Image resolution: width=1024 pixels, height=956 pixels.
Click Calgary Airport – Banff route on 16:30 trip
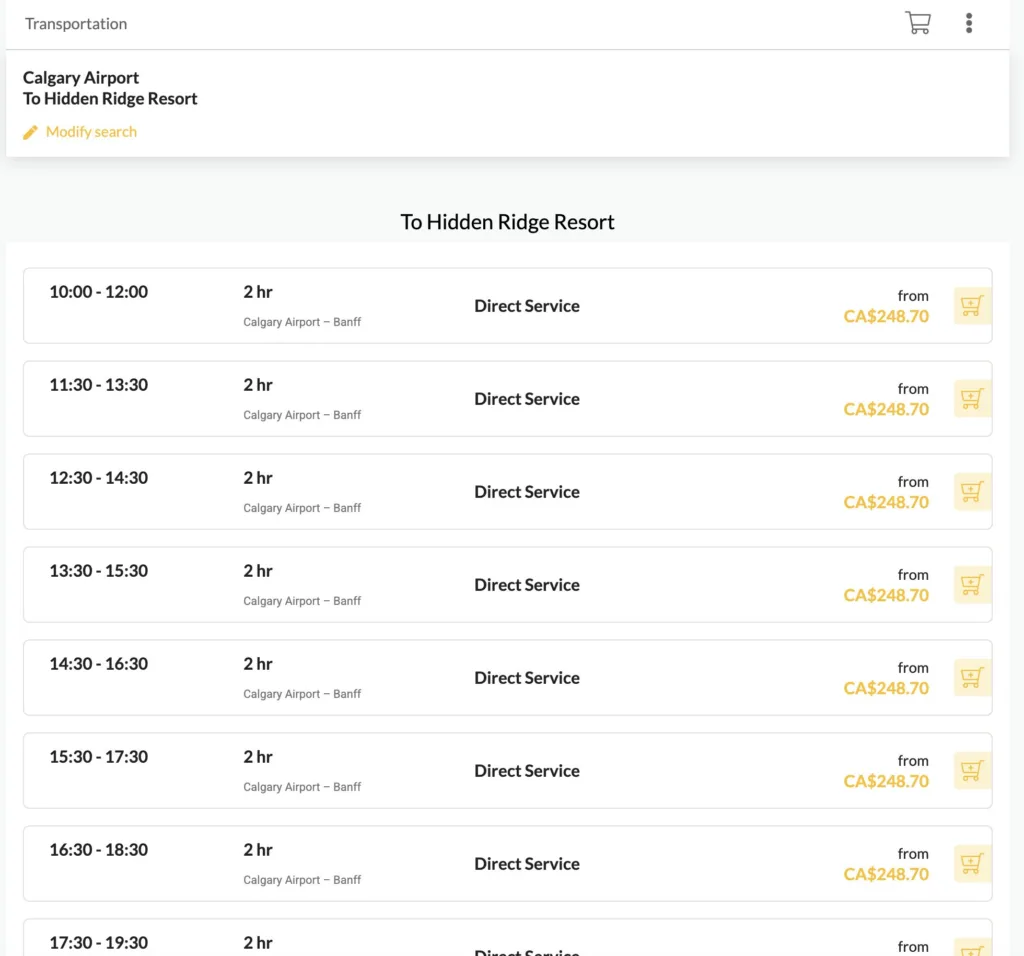[x=302, y=880]
